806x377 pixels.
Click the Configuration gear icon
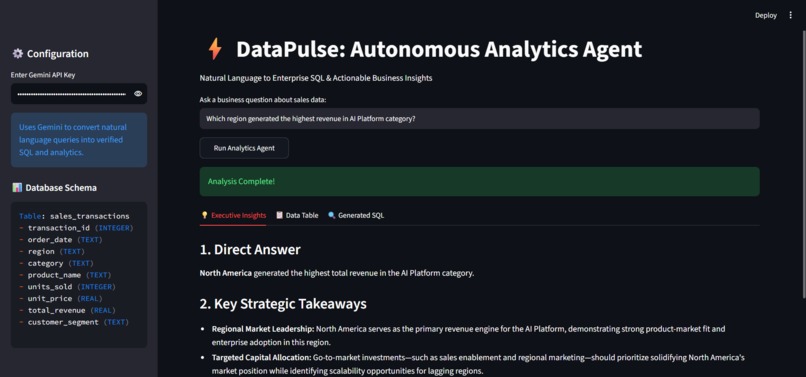(17, 53)
